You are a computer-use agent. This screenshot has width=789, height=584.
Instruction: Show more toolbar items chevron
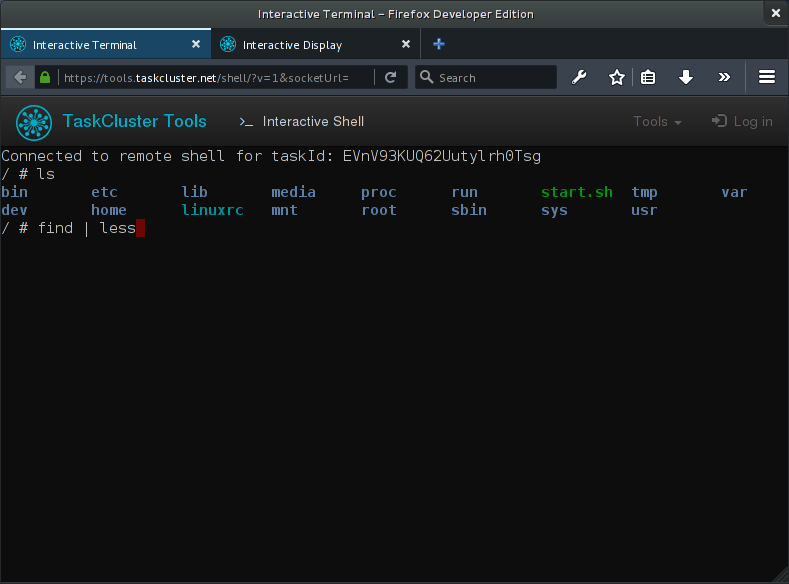click(724, 77)
